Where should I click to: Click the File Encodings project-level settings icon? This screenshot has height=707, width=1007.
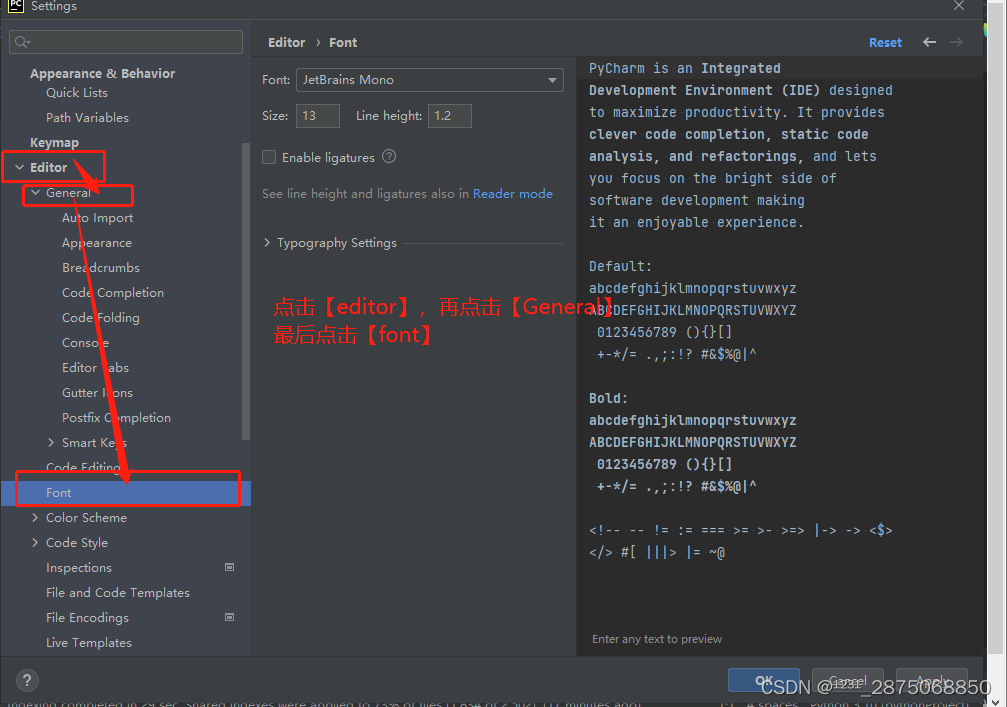click(x=229, y=617)
